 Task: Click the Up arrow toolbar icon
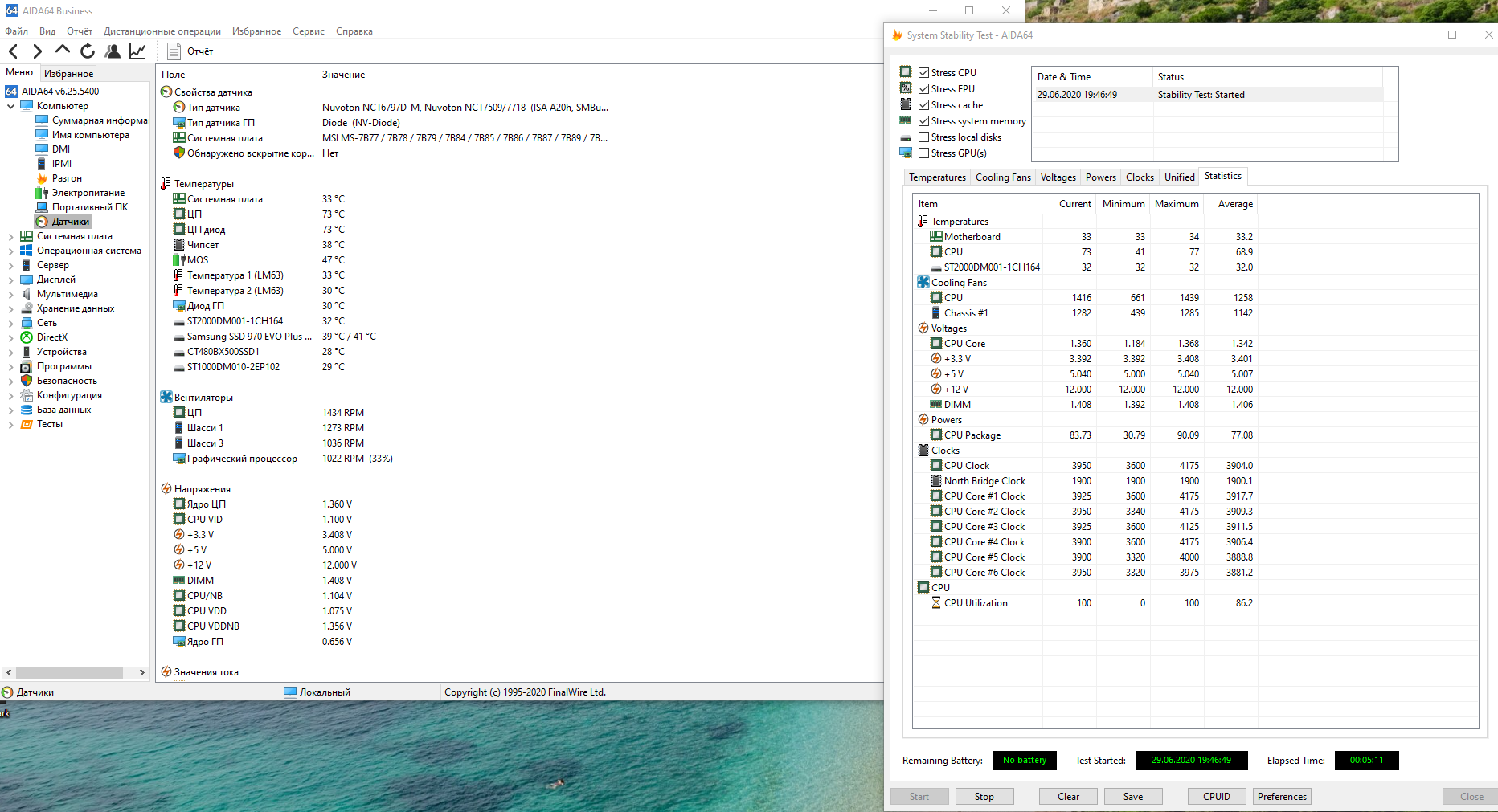[x=63, y=51]
